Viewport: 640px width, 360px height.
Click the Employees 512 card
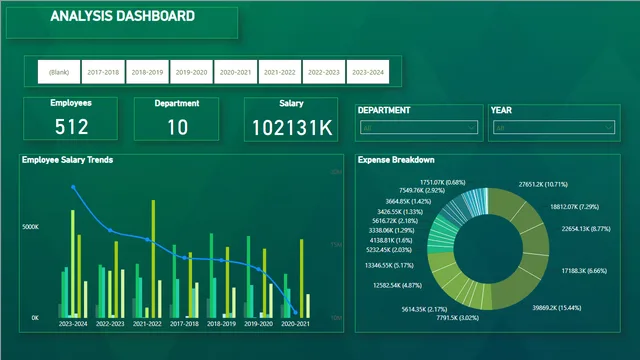(x=71, y=118)
